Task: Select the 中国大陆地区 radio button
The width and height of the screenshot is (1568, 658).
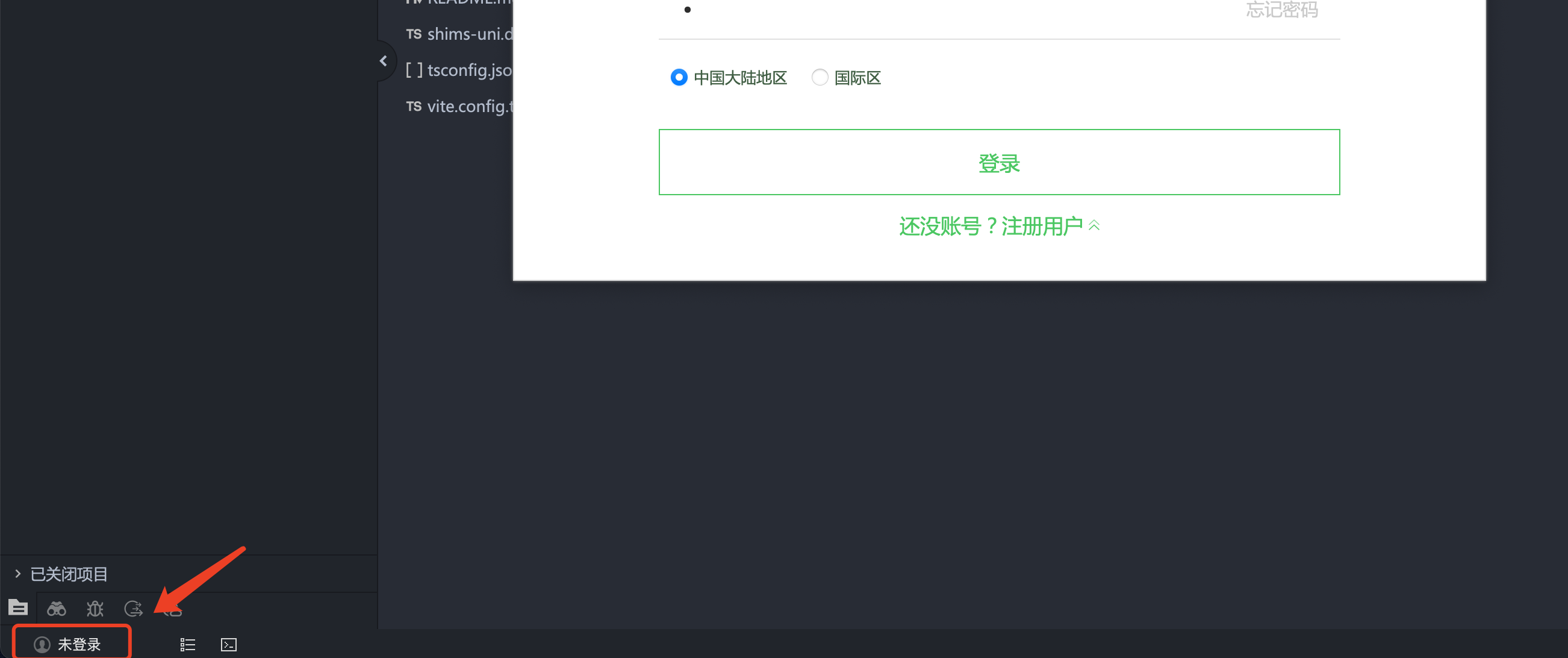Action: (679, 77)
